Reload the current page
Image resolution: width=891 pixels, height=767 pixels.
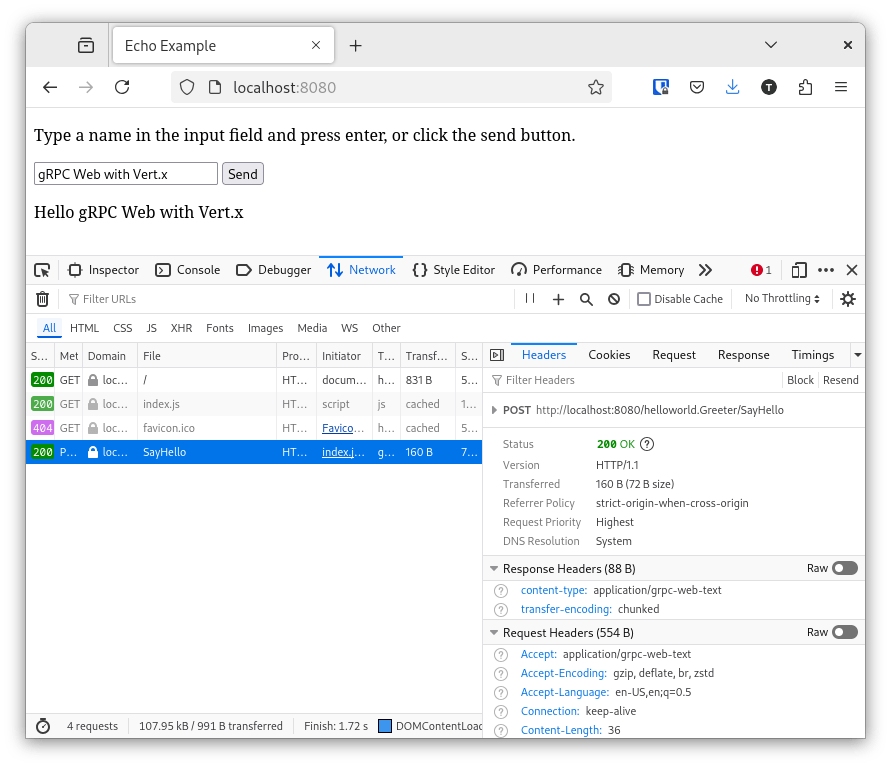tap(122, 87)
